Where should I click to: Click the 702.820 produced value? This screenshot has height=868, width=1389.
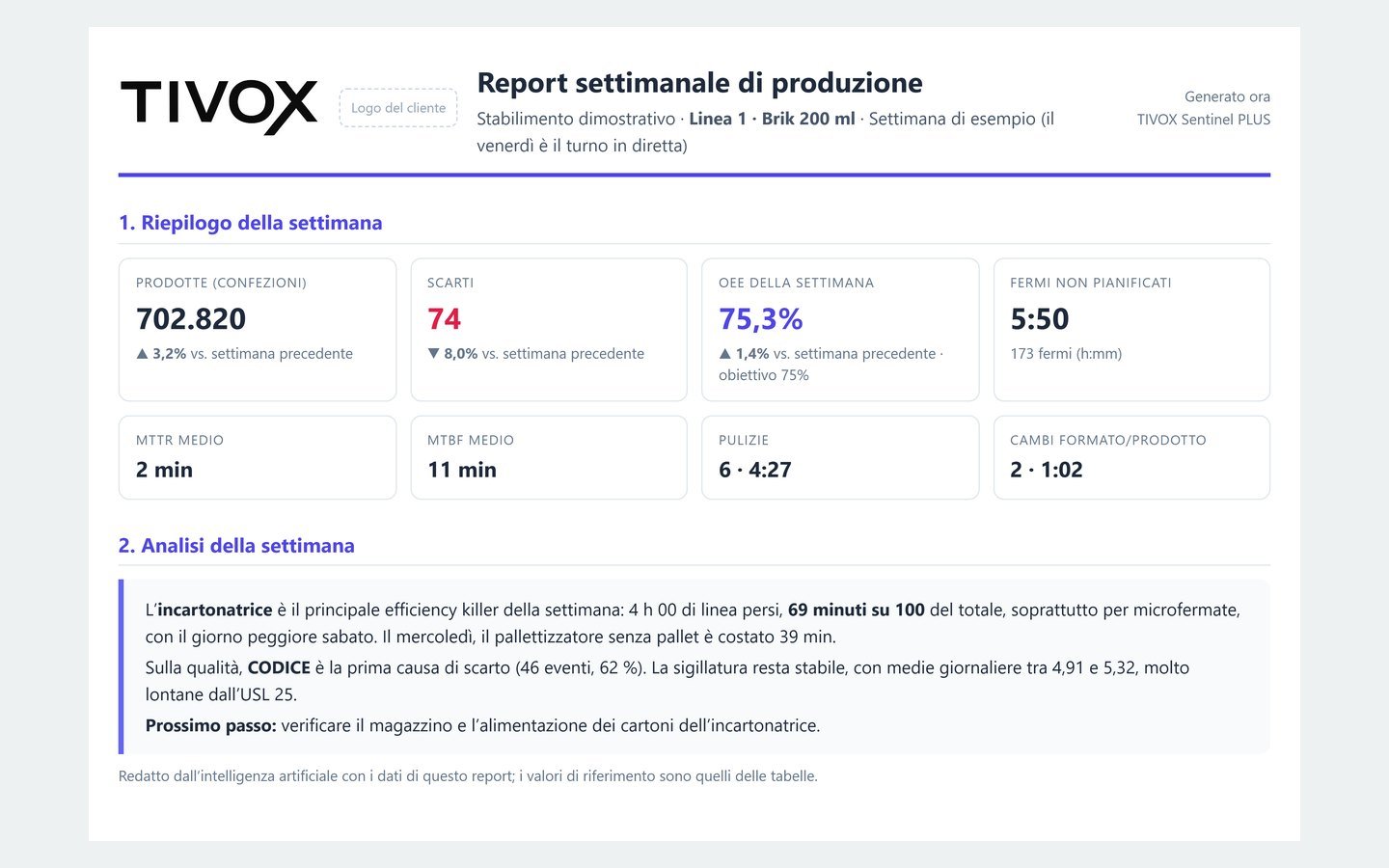pos(191,318)
